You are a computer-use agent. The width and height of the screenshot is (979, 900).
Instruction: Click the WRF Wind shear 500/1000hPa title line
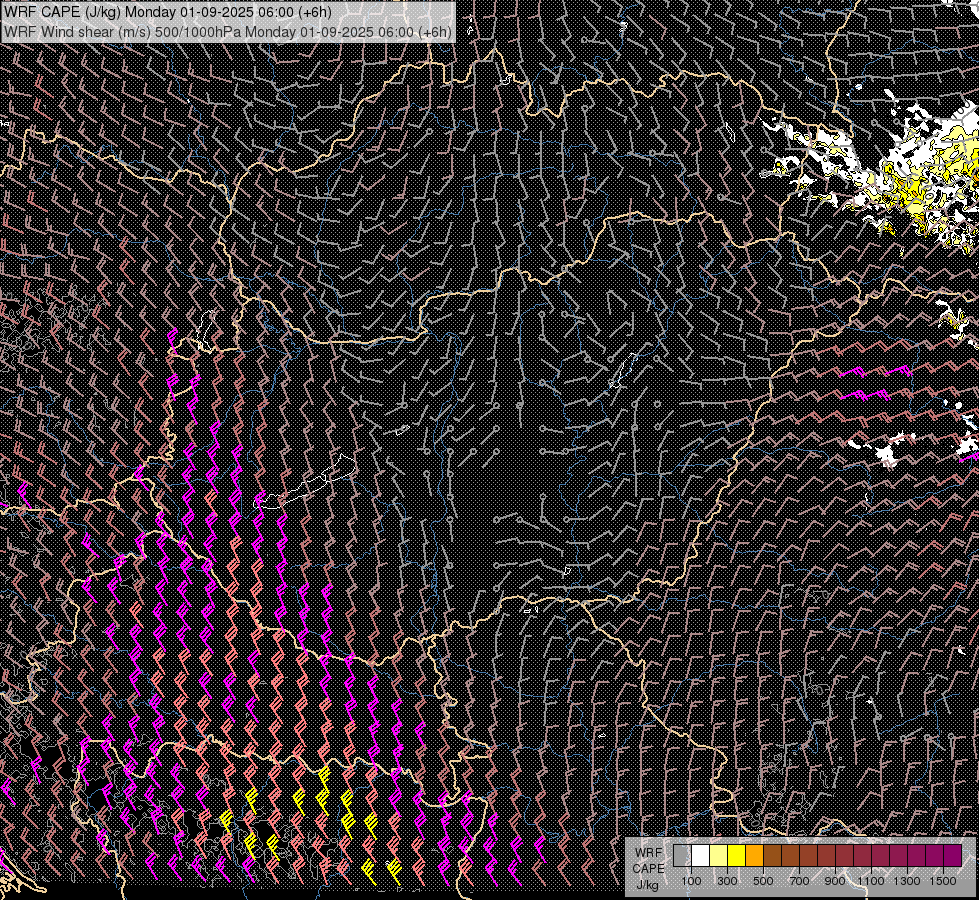pos(228,31)
